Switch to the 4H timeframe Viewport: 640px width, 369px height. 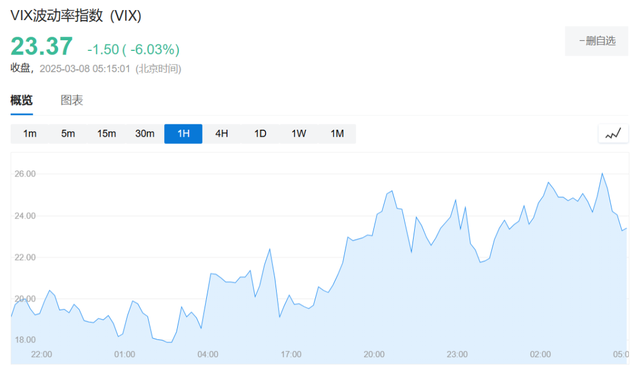tap(222, 133)
